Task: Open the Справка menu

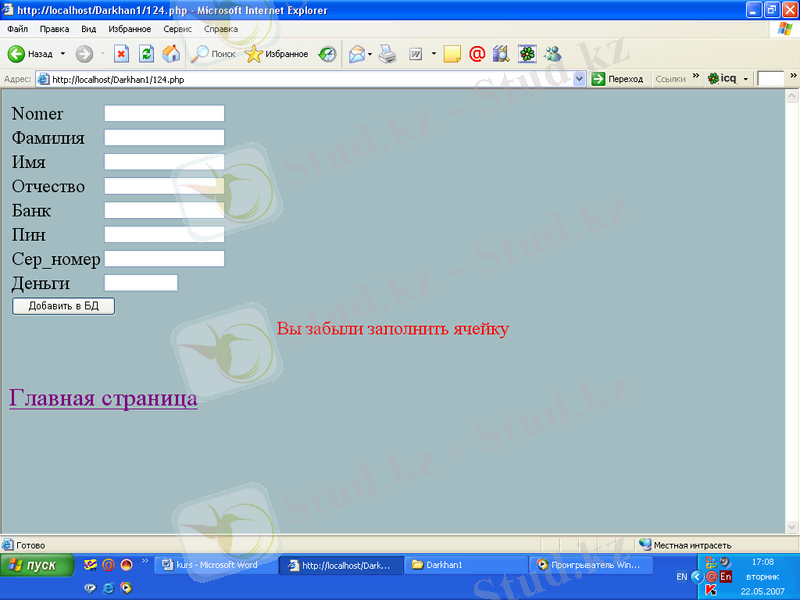Action: (x=221, y=29)
